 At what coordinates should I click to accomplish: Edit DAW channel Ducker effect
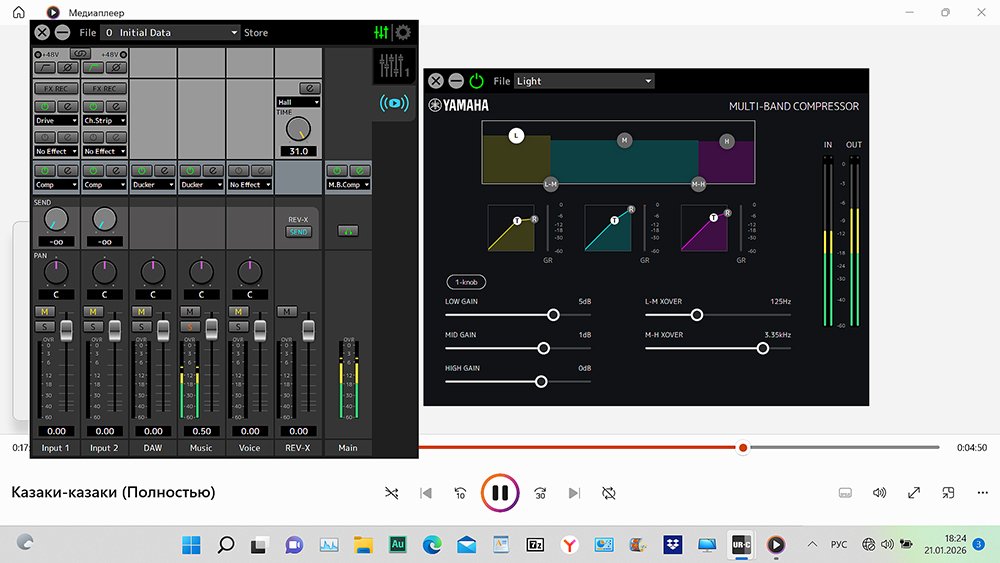tap(165, 170)
